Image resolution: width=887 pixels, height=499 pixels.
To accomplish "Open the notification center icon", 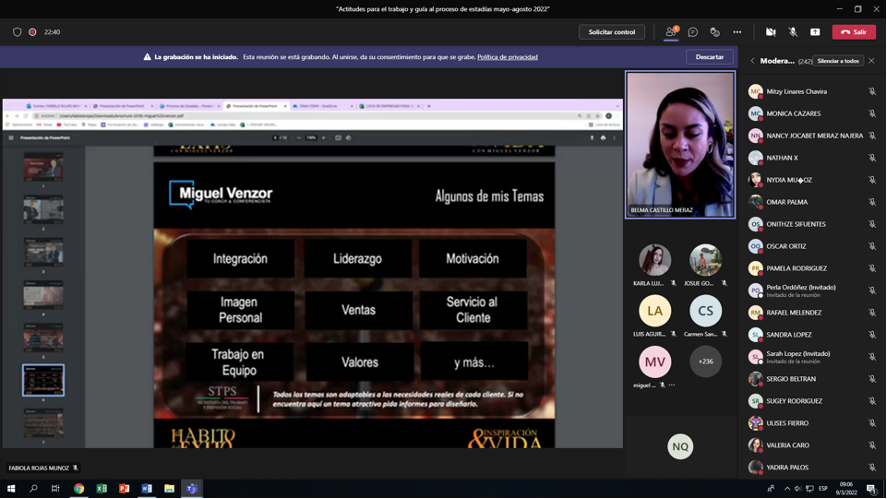I will pyautogui.click(x=872, y=489).
